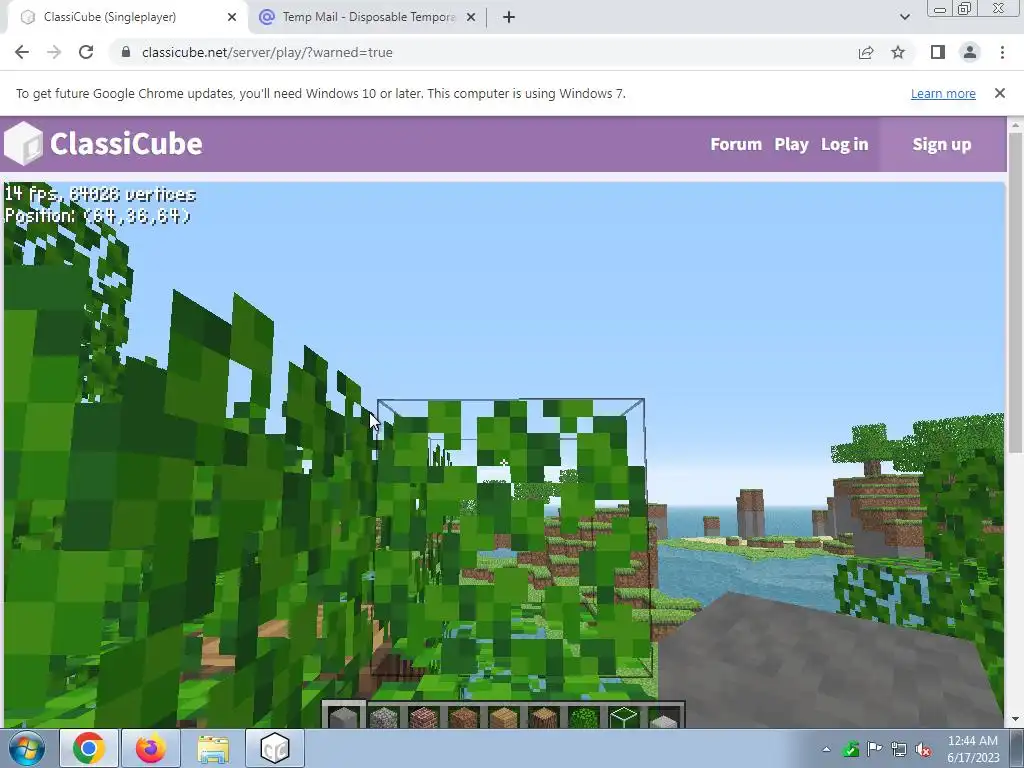This screenshot has width=1024, height=768.
Task: Click the page vertical scrollbar
Action: tap(1015, 291)
